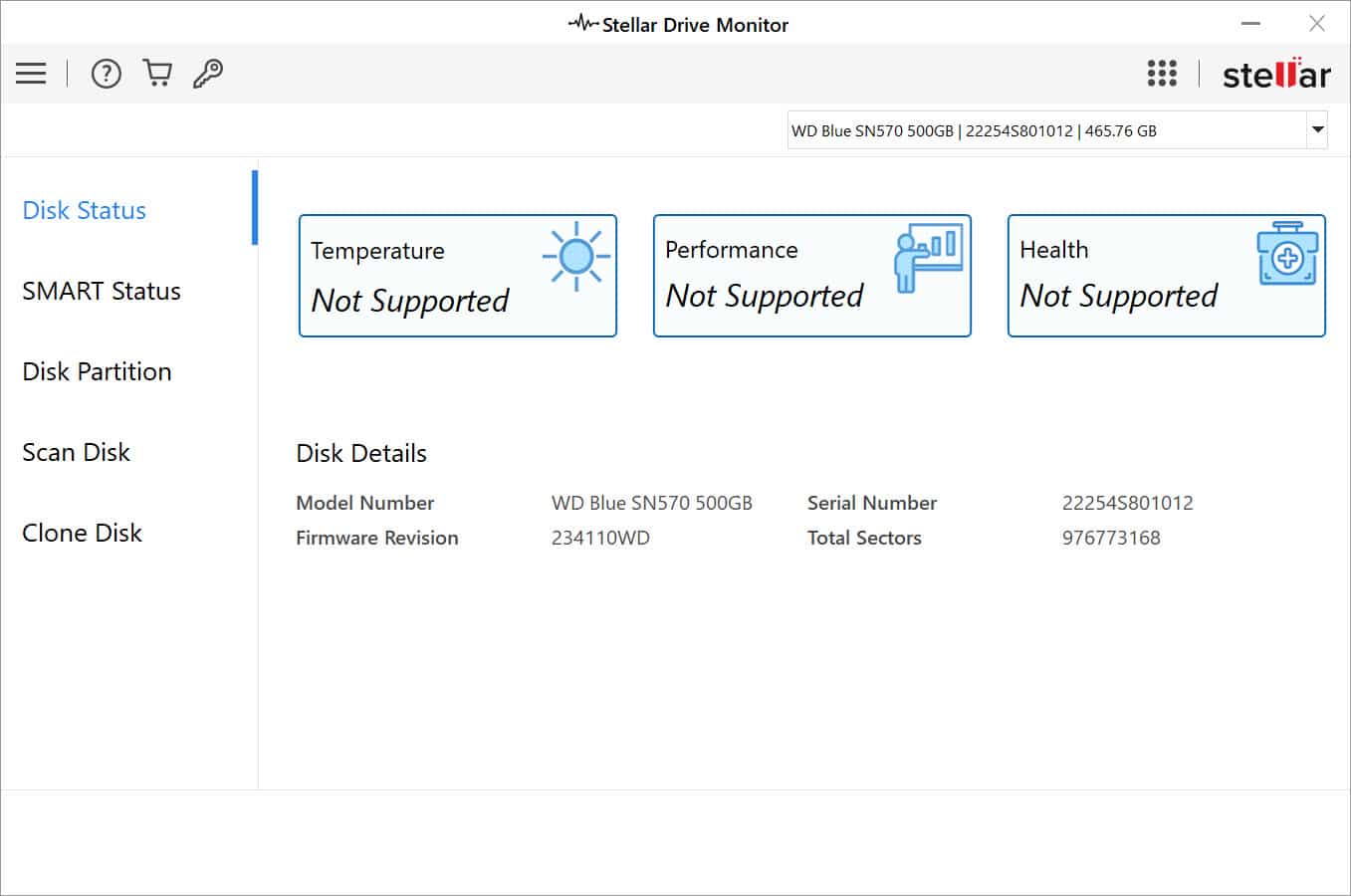Open the Stellar apps grid icon
Viewport: 1351px width, 896px height.
click(1162, 73)
